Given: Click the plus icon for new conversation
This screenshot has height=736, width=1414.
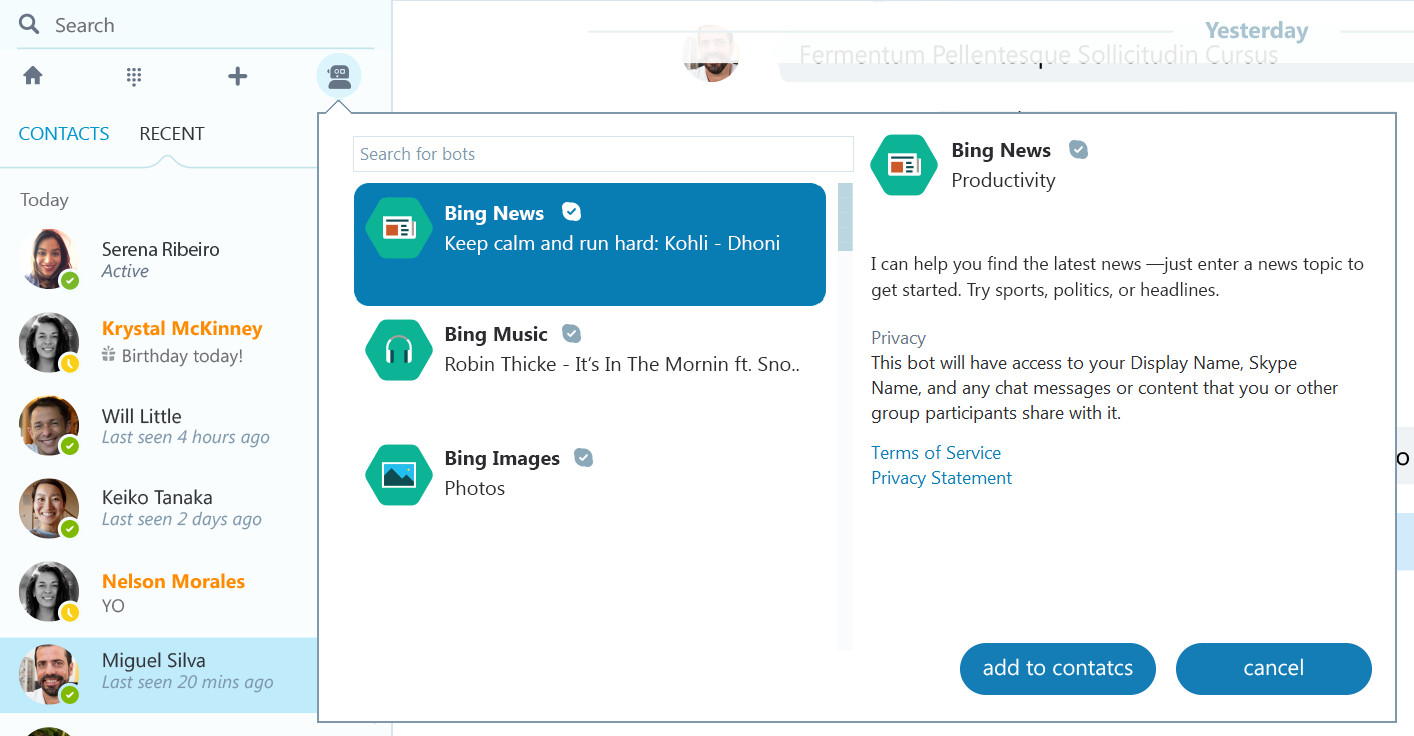Looking at the screenshot, I should click(237, 76).
